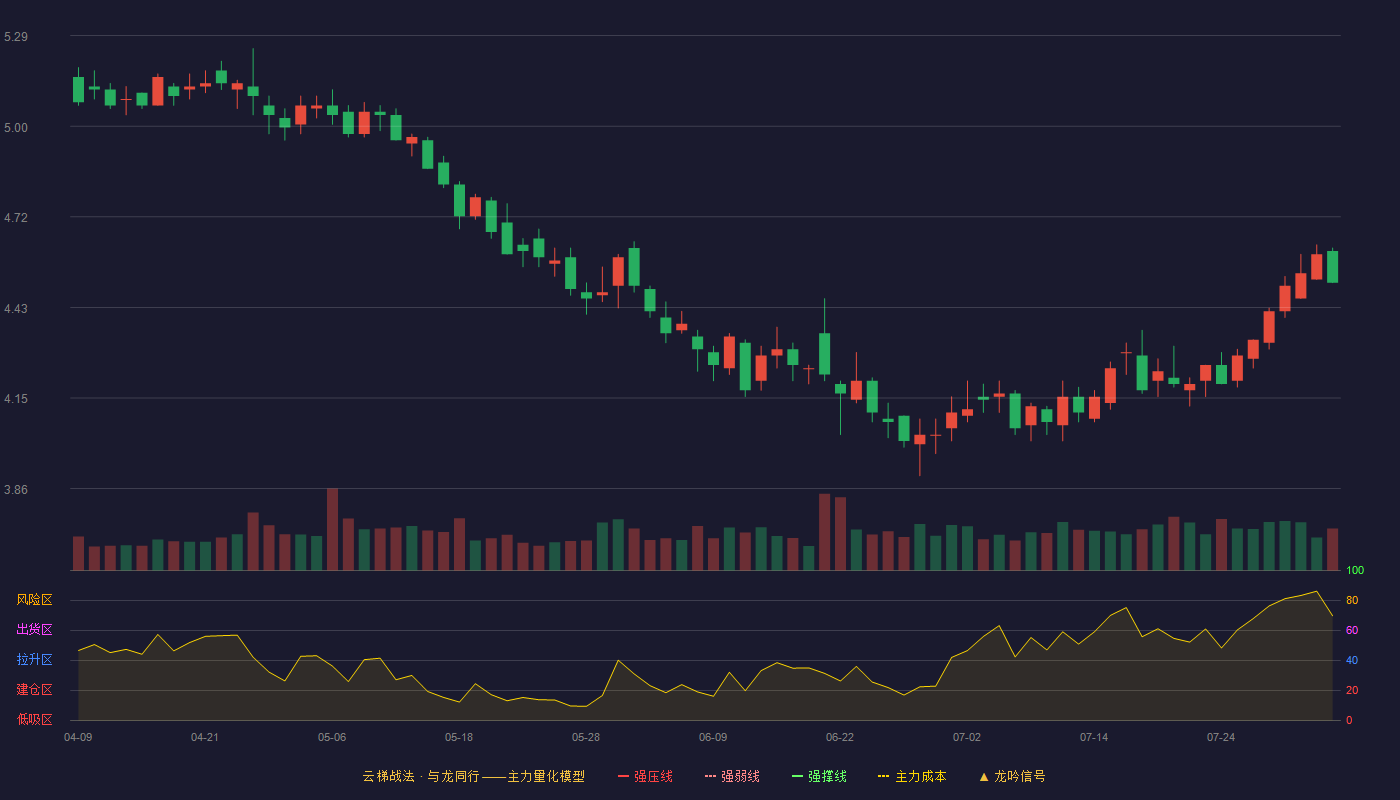
Task: Select the last green candlestick at chart's right end
Action: tap(1332, 266)
